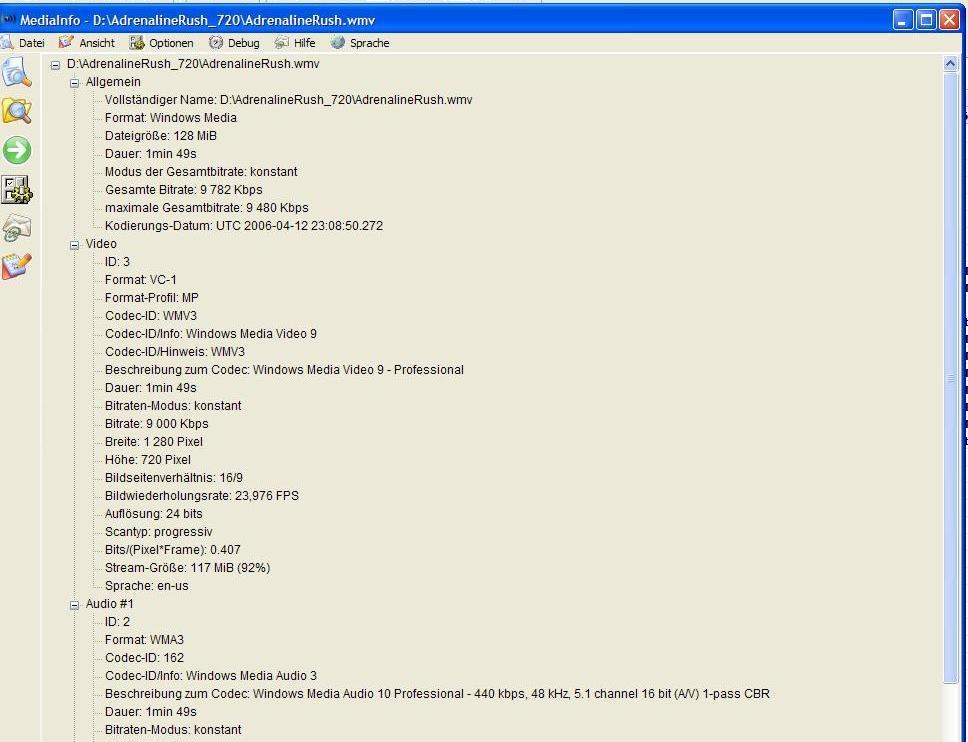The height and width of the screenshot is (742, 968).
Task: Select 'Gesamte Bitrate: 9 782 Kbps' row
Action: (183, 190)
